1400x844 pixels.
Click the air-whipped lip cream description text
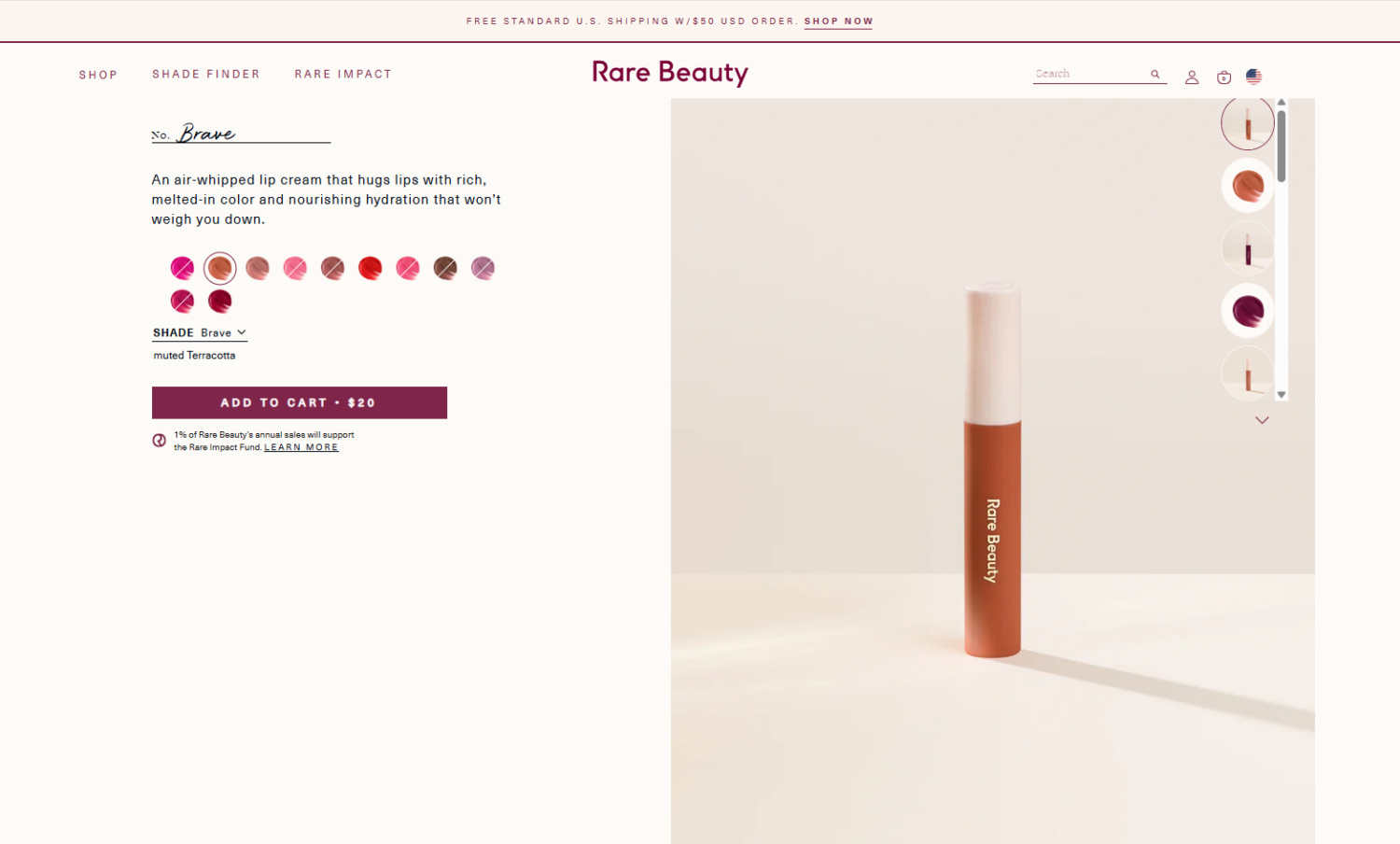pos(327,200)
